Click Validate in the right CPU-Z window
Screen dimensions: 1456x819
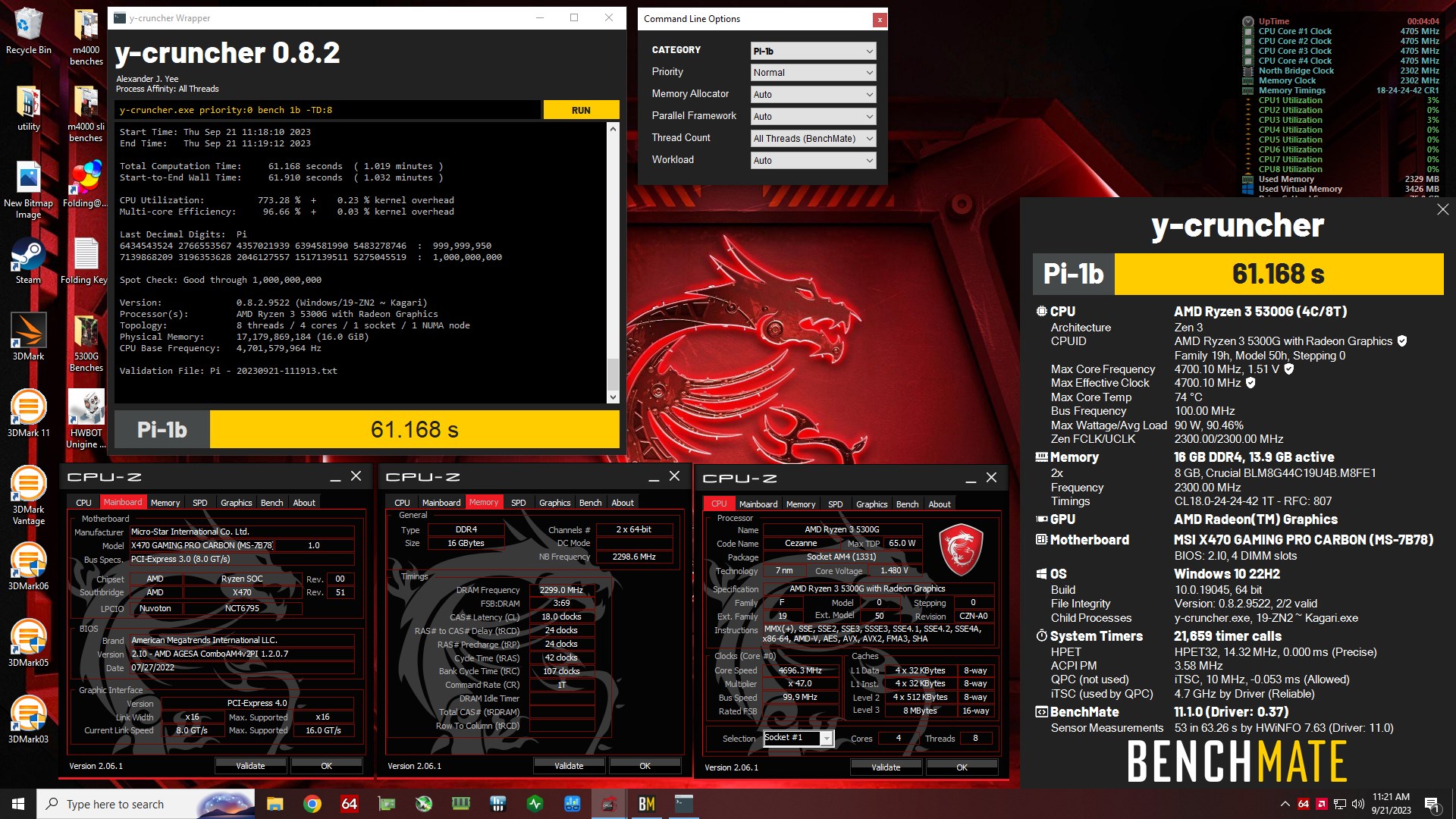(x=886, y=767)
